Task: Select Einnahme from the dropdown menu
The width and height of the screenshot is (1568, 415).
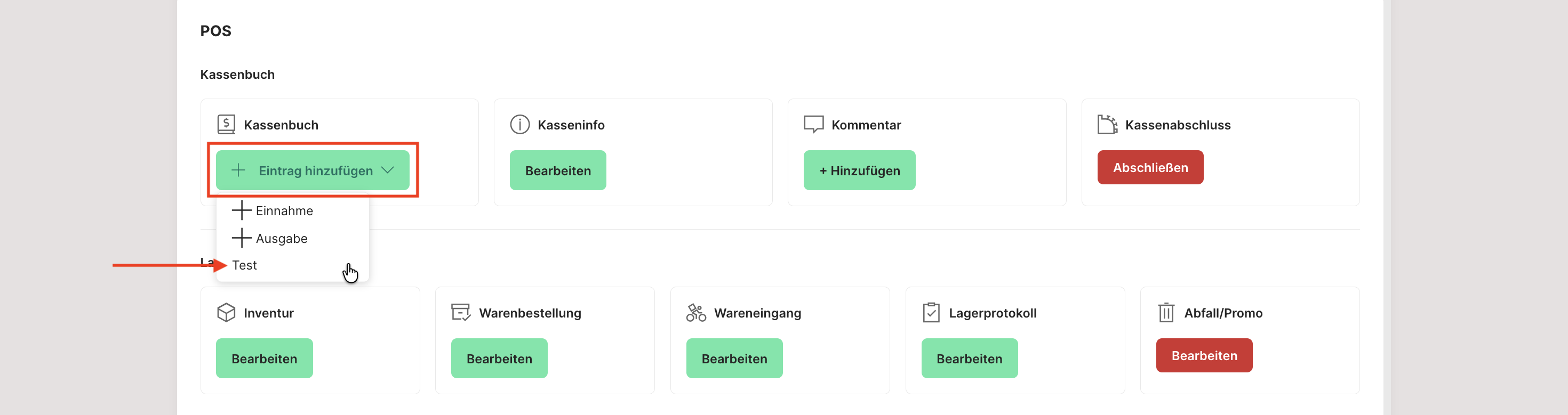Action: 284,211
